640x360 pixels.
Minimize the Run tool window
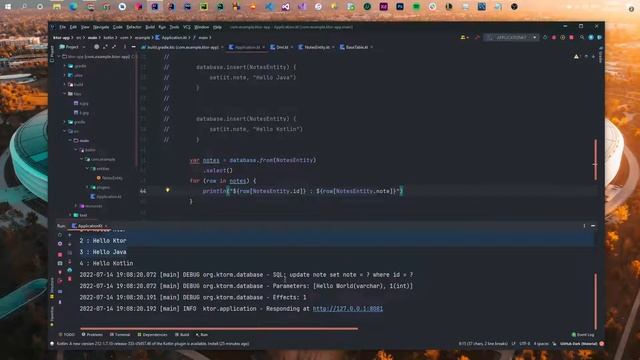(x=593, y=226)
